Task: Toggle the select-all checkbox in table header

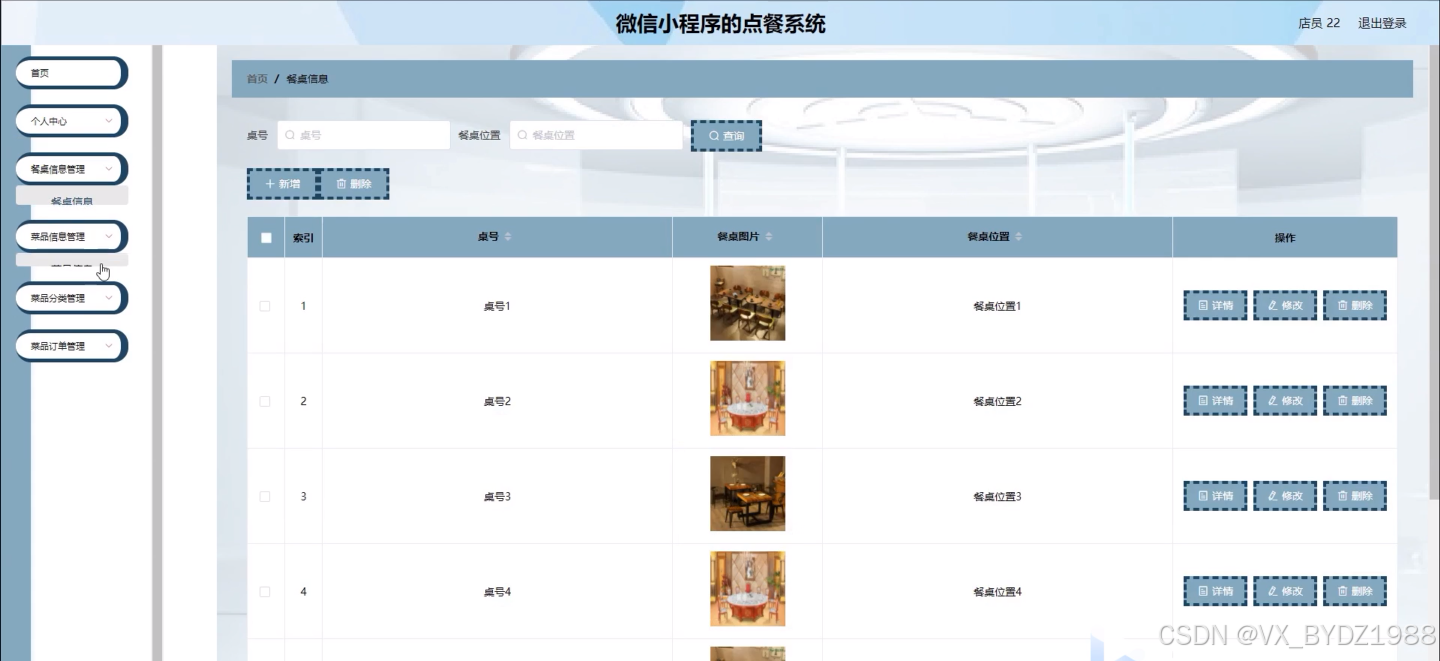Action: pyautogui.click(x=266, y=238)
